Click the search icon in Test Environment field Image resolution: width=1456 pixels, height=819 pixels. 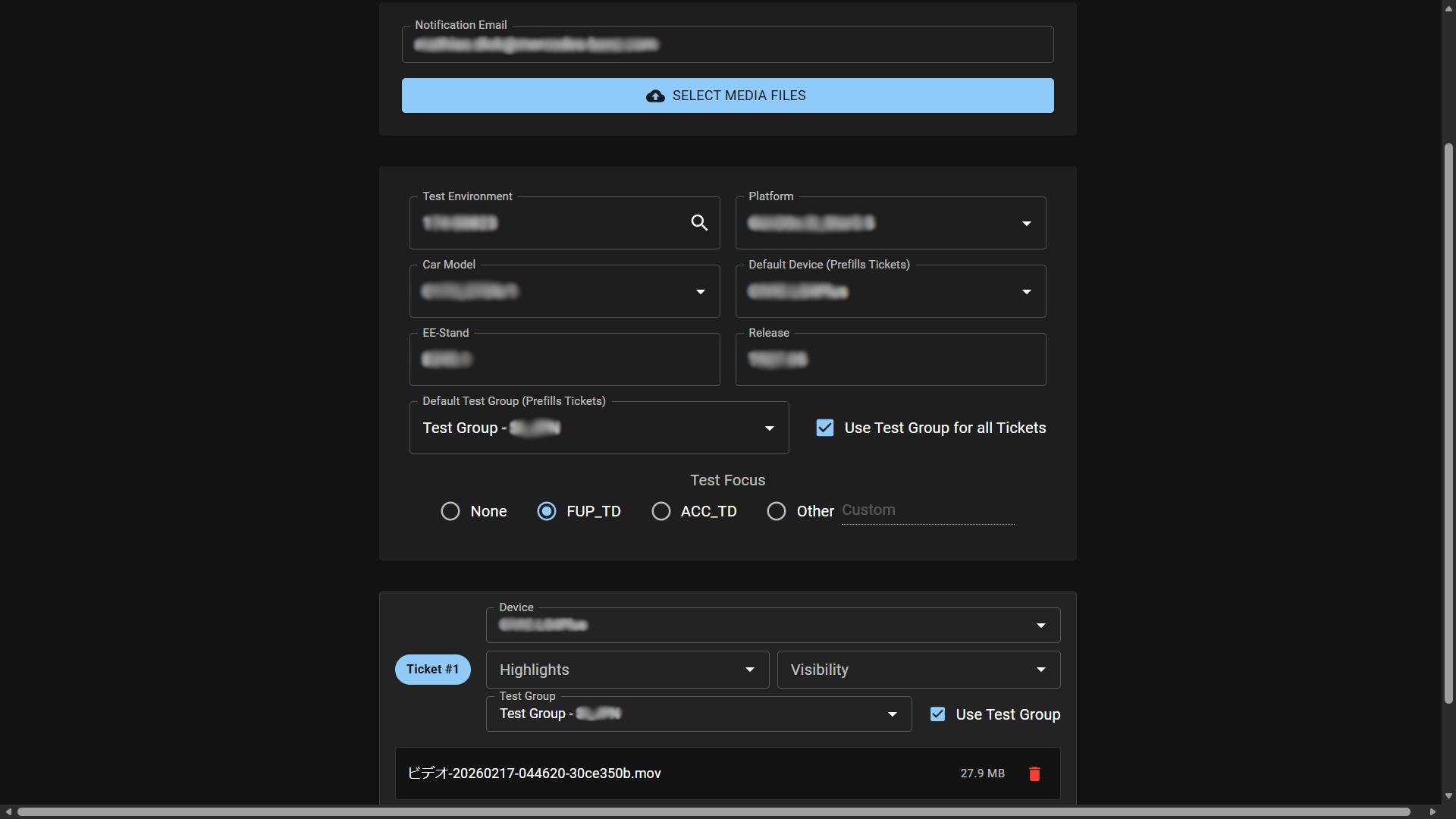pos(698,222)
